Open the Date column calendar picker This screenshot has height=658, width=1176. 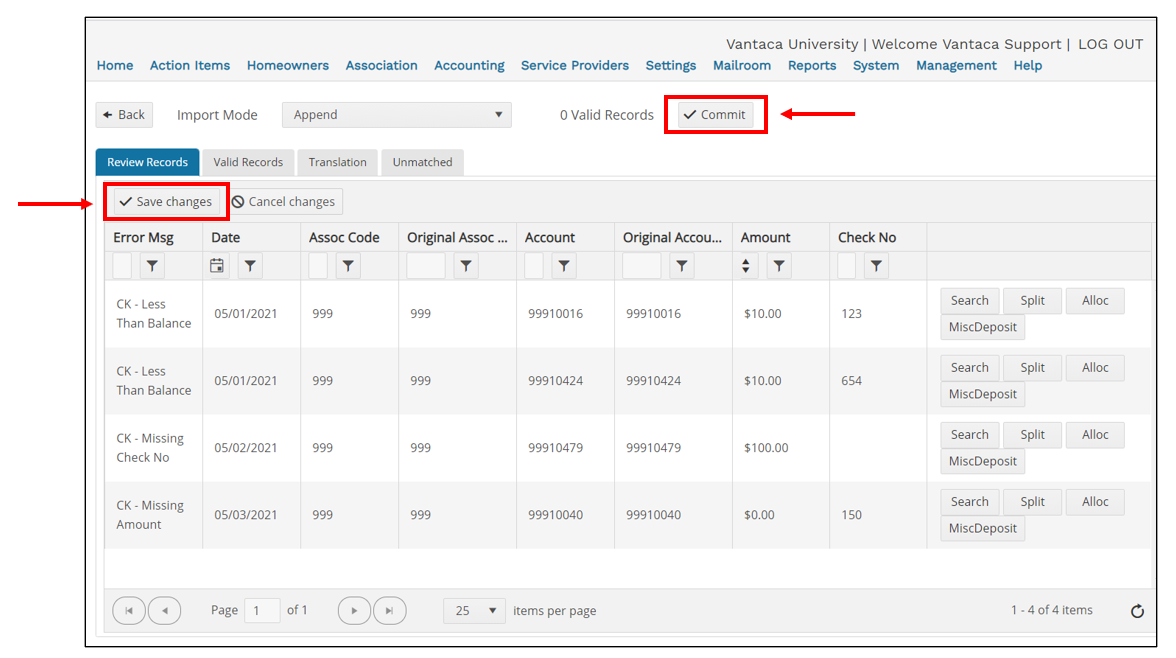[217, 266]
